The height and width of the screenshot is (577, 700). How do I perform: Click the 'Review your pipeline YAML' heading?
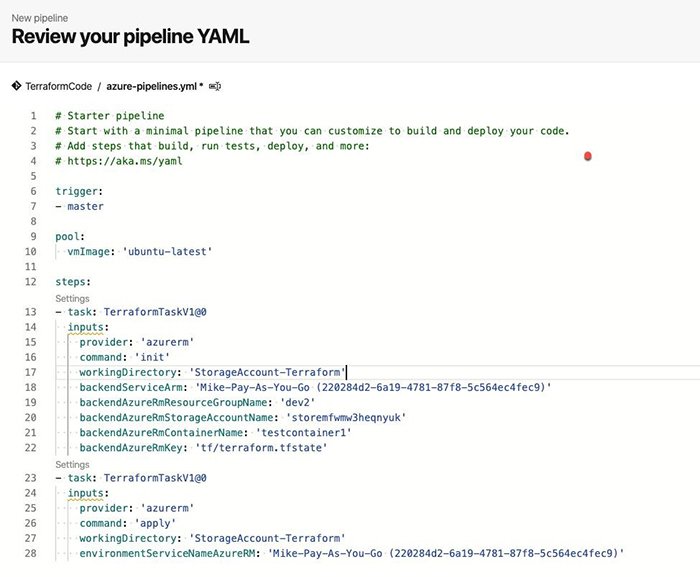130,37
